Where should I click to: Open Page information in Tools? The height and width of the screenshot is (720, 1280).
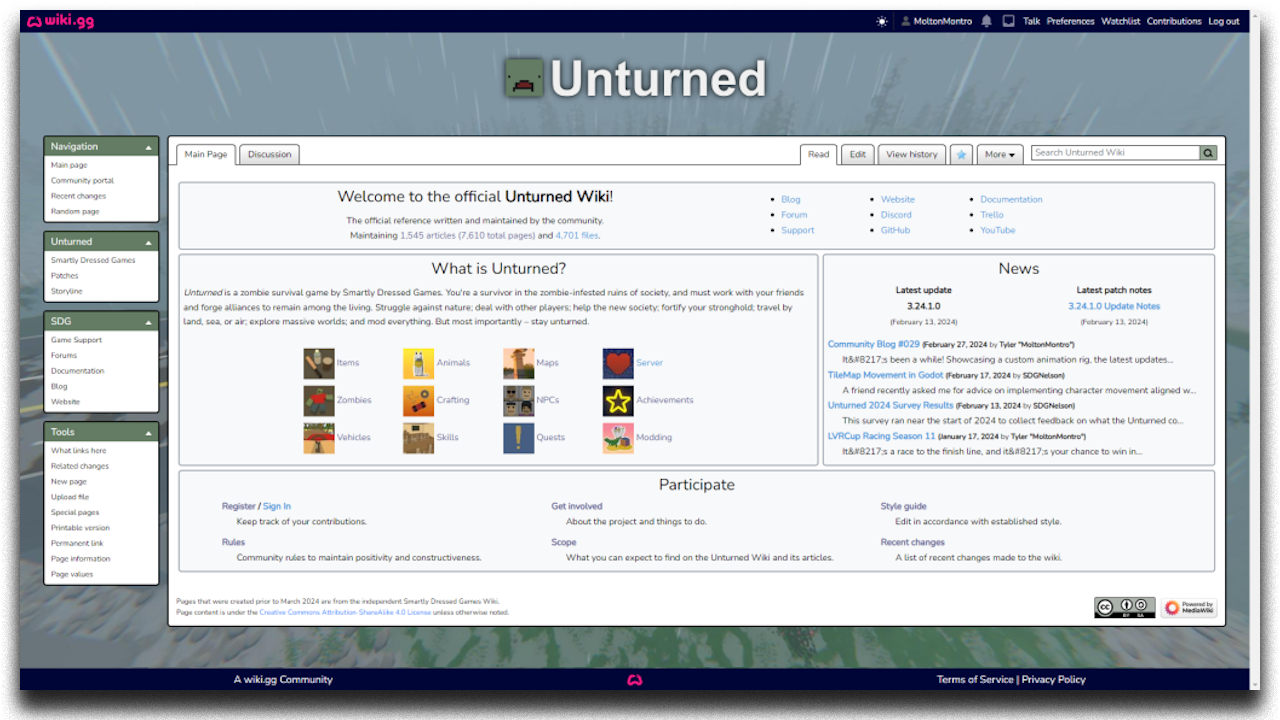click(x=81, y=559)
